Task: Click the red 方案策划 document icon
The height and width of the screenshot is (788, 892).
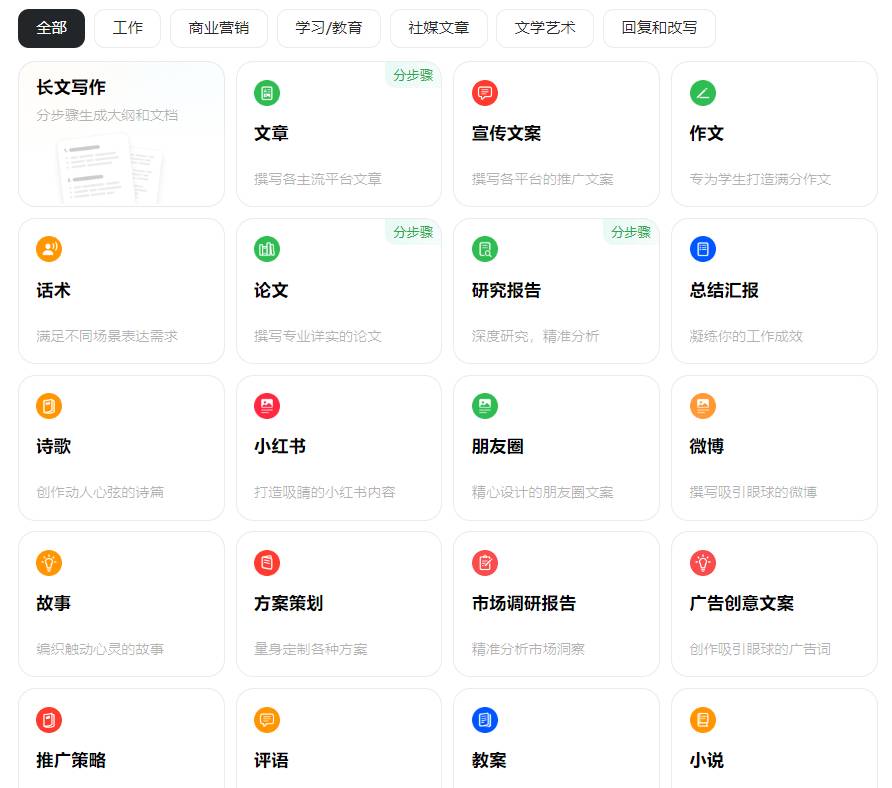Action: click(267, 563)
